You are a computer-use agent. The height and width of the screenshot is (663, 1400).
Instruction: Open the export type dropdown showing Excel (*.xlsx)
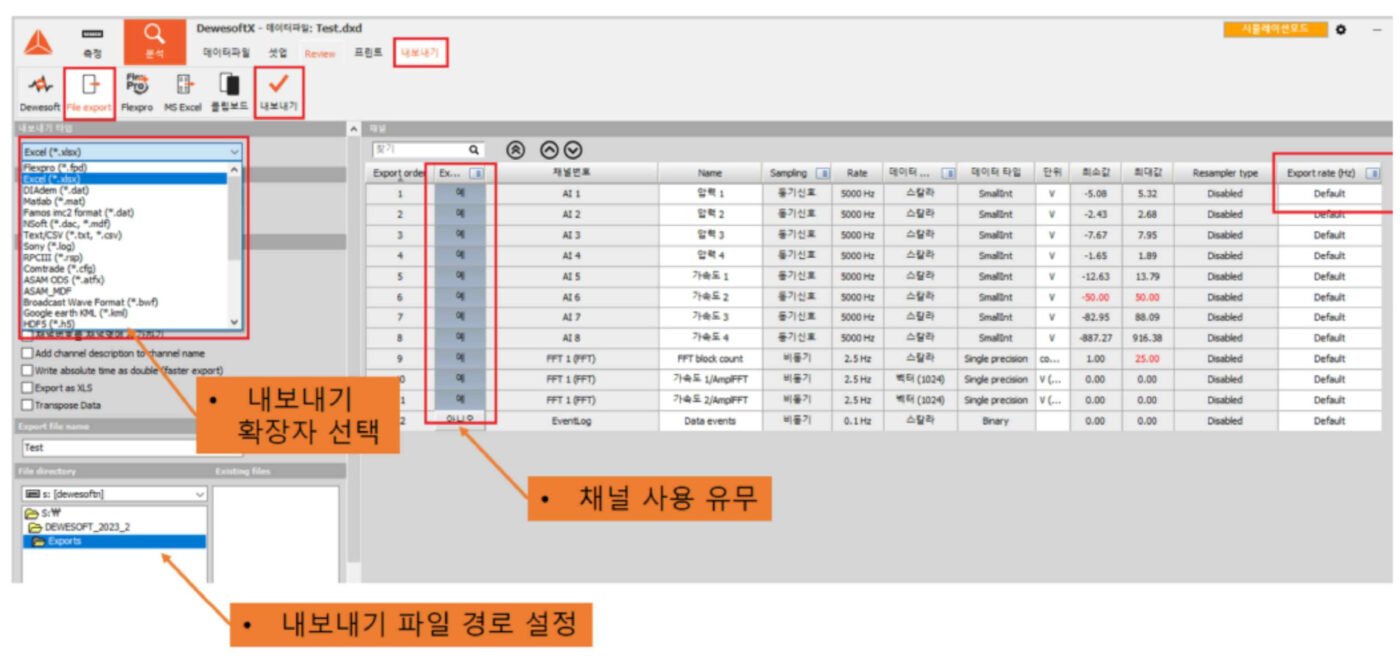click(x=132, y=151)
